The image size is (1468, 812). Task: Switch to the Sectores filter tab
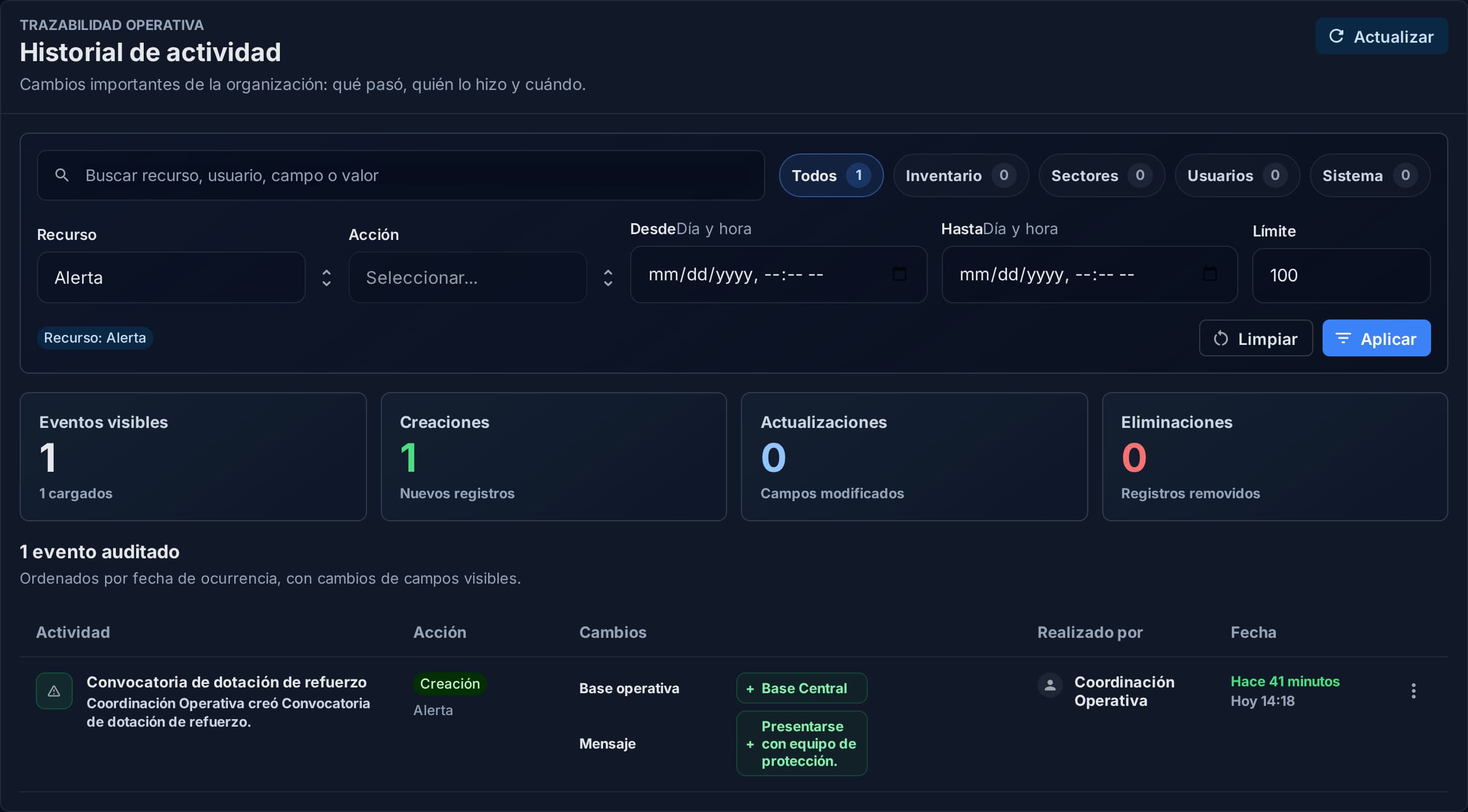pos(1102,175)
